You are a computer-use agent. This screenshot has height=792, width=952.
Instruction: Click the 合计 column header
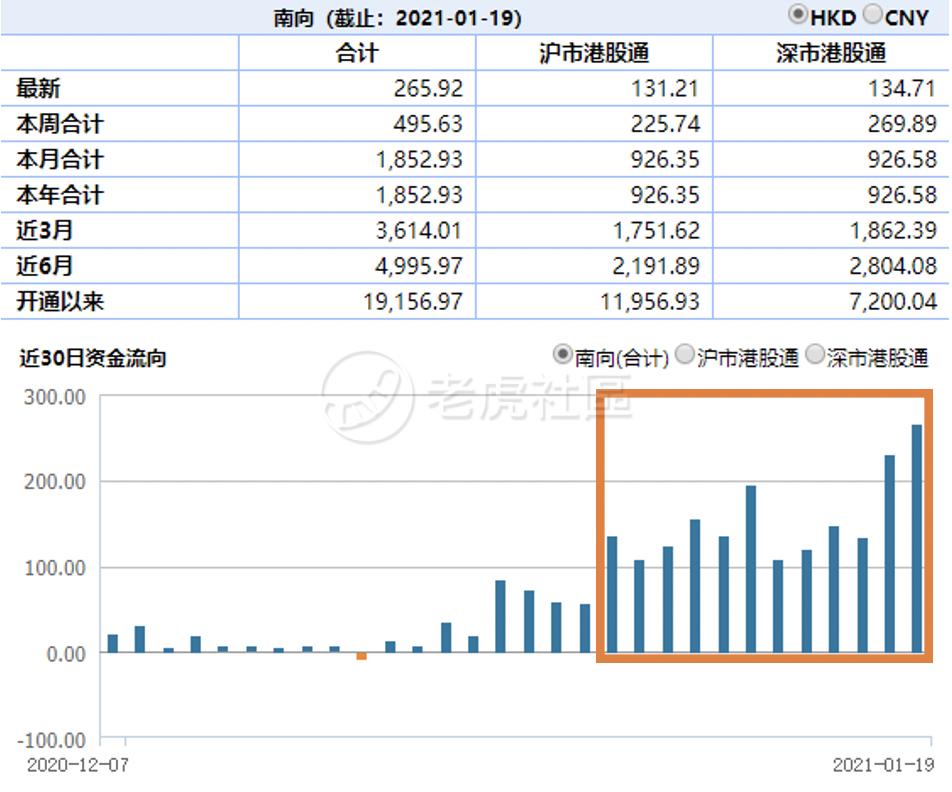(357, 53)
